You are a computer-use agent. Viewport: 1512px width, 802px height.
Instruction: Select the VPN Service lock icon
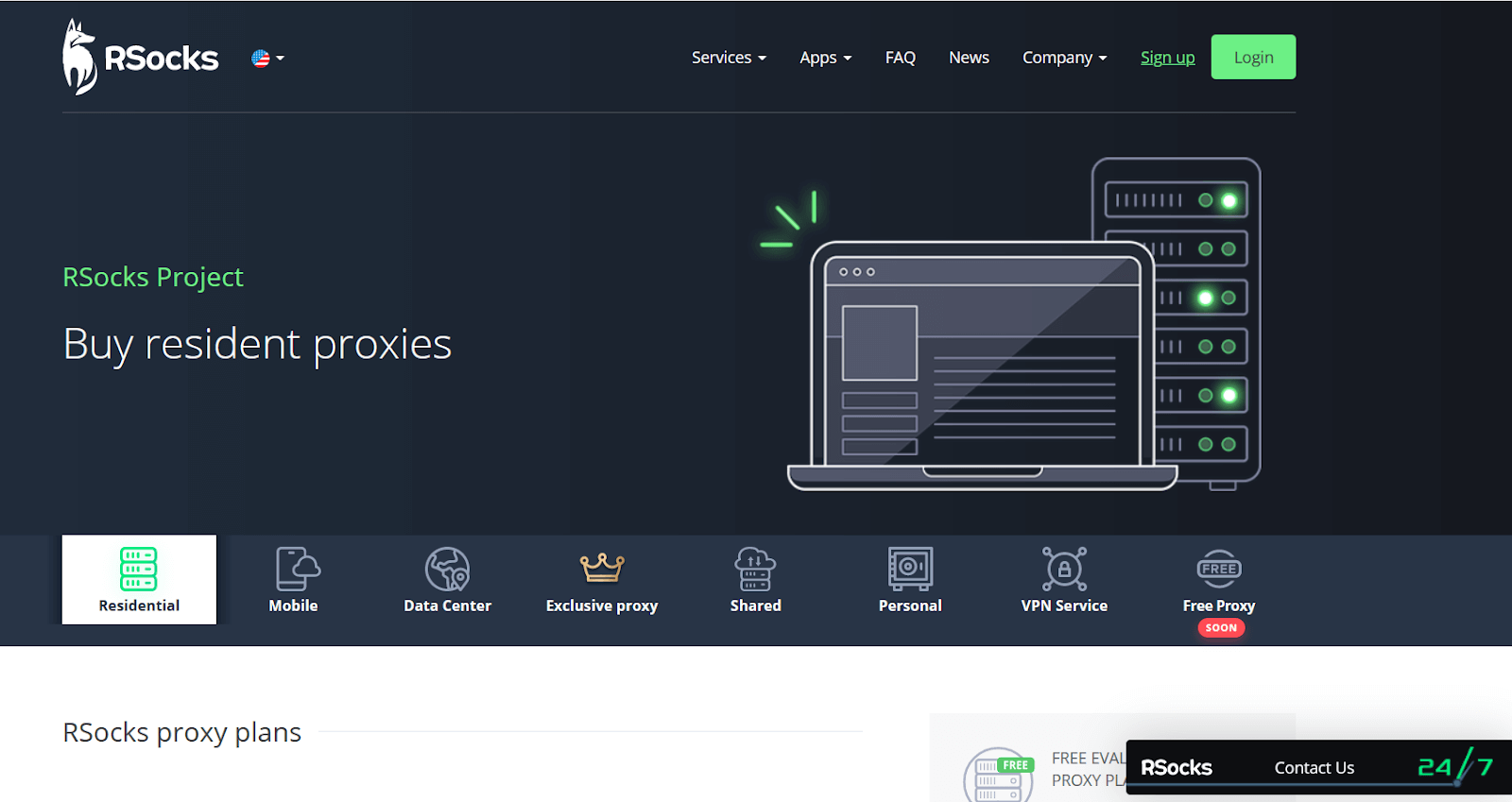coord(1064,569)
